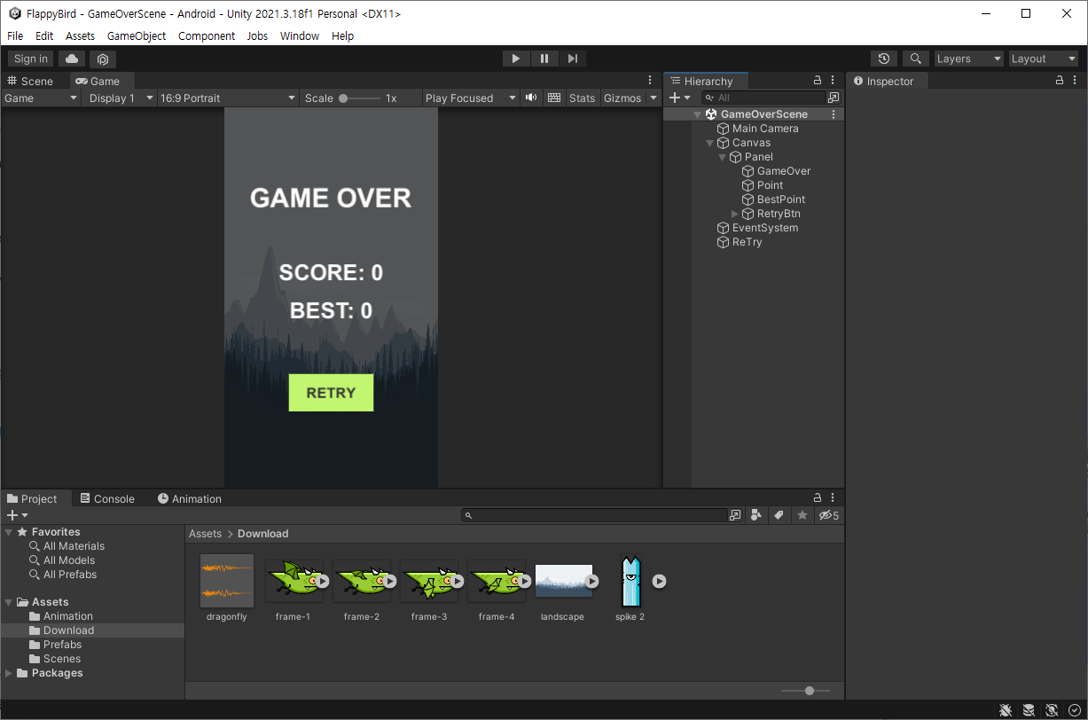Open Project search by type icon
1088x720 pixels.
click(756, 515)
